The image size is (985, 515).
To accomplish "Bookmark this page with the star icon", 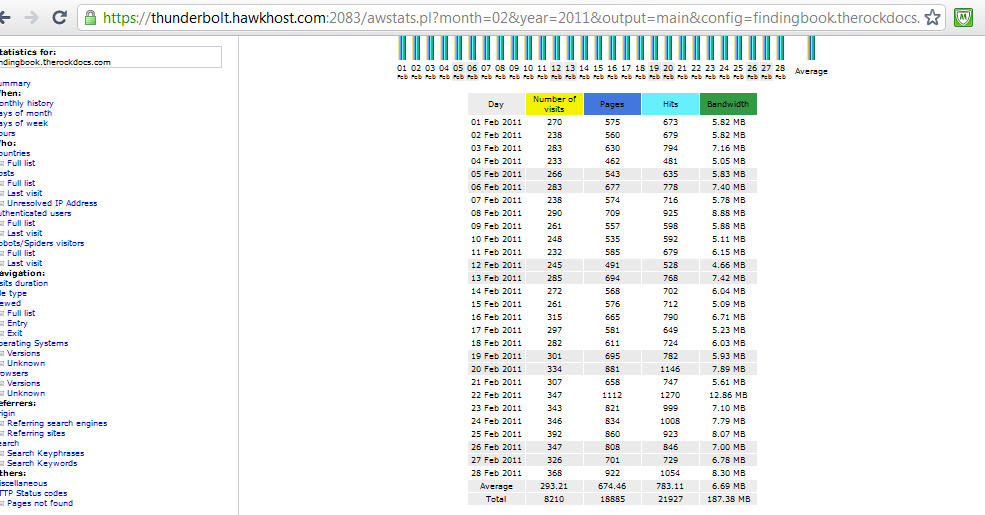I will [932, 17].
